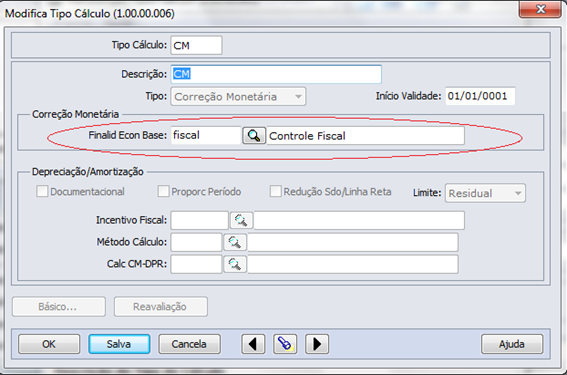Click the flashlight search icon
The width and height of the screenshot is (567, 375).
tap(285, 344)
